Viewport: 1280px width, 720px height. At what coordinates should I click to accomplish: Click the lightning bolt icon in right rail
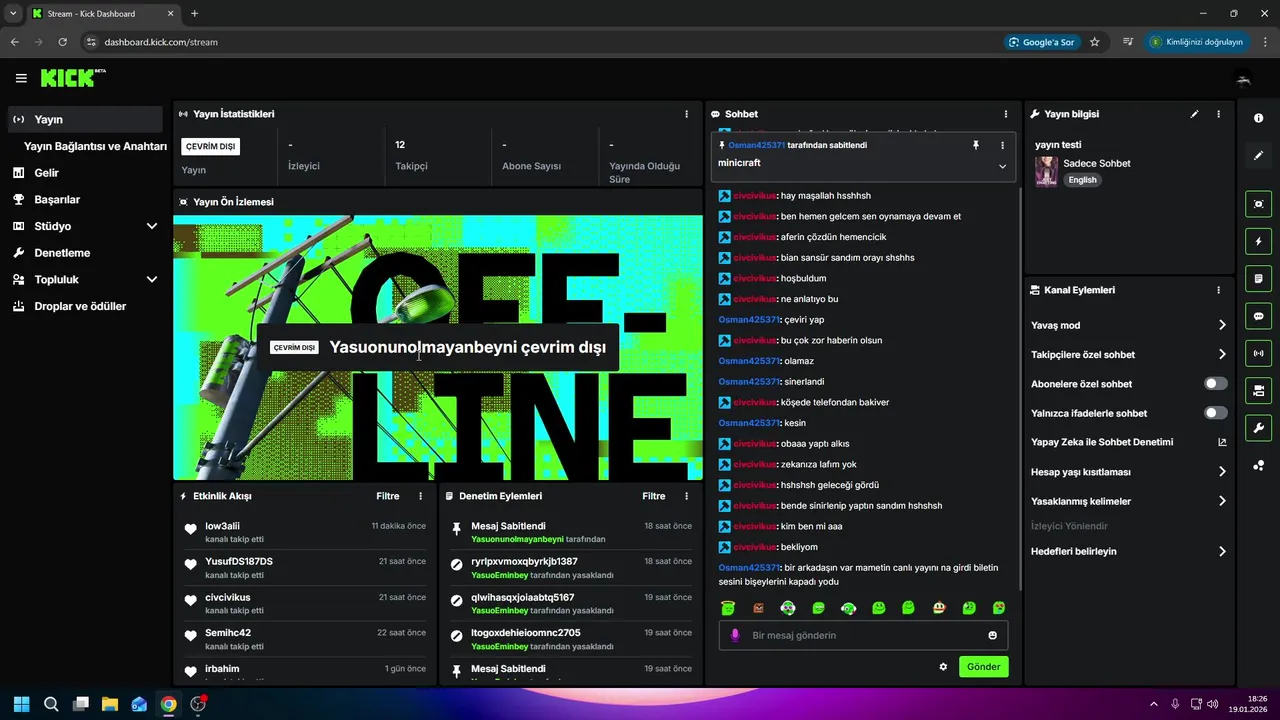coord(1258,241)
